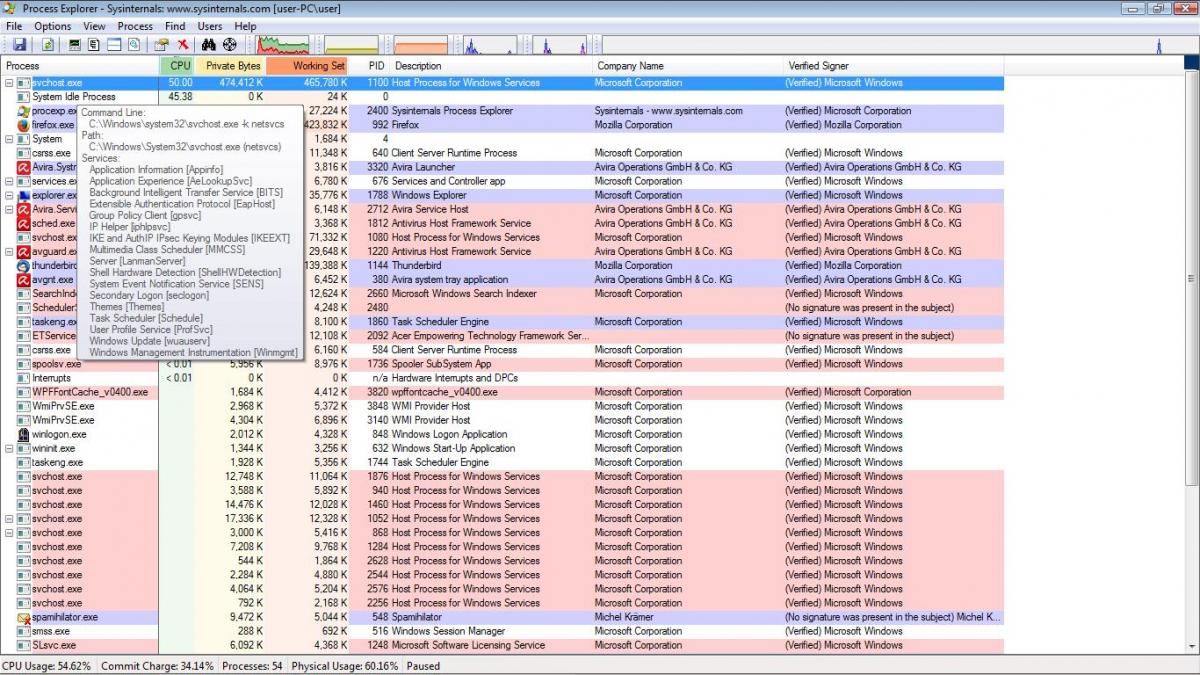Click 'Acer Empowering Technology Framework' description
Viewport: 1200px width, 675px height.
point(491,336)
